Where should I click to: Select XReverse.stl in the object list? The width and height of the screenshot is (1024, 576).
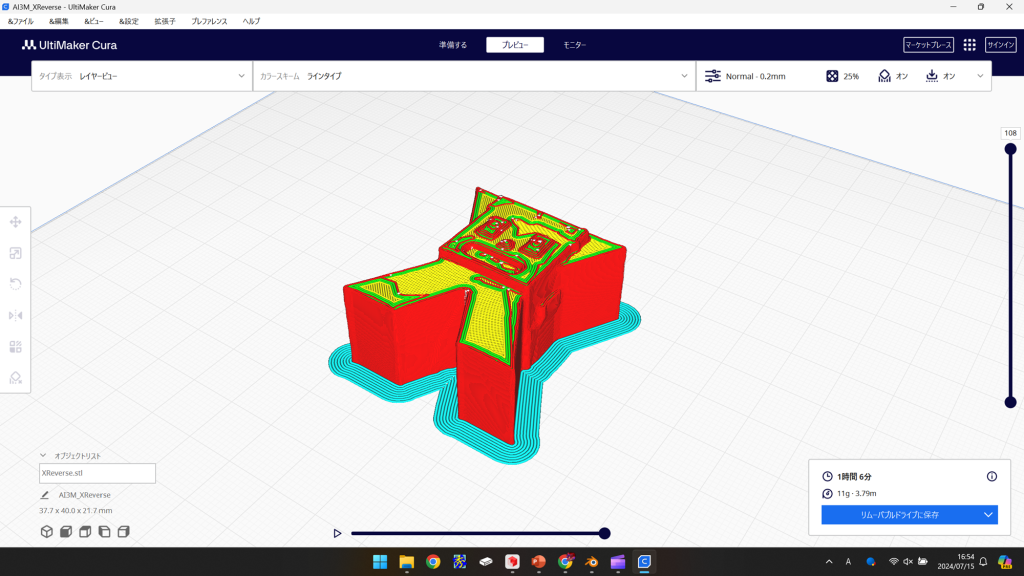tap(97, 473)
